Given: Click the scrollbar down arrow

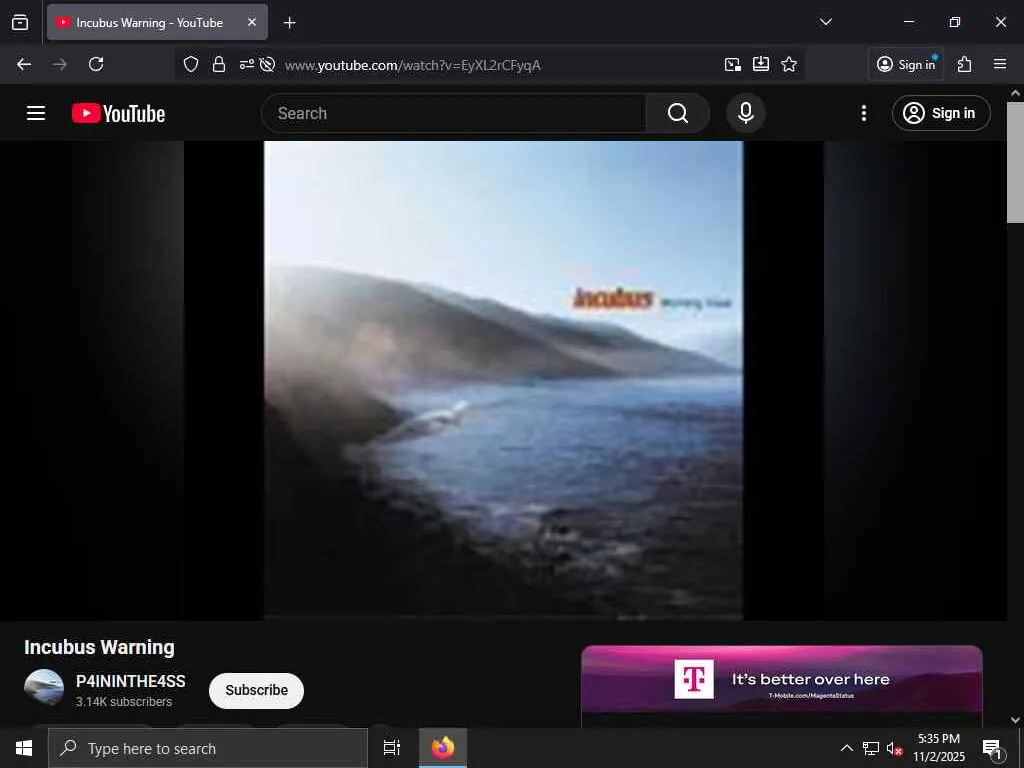Looking at the screenshot, I should 1015,720.
